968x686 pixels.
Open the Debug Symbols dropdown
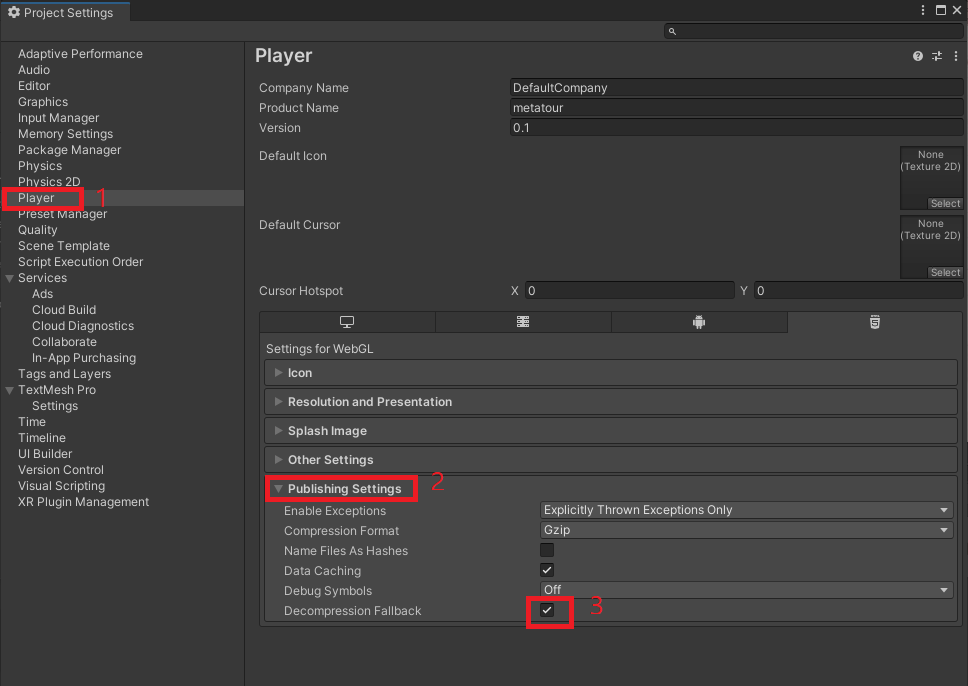click(746, 590)
